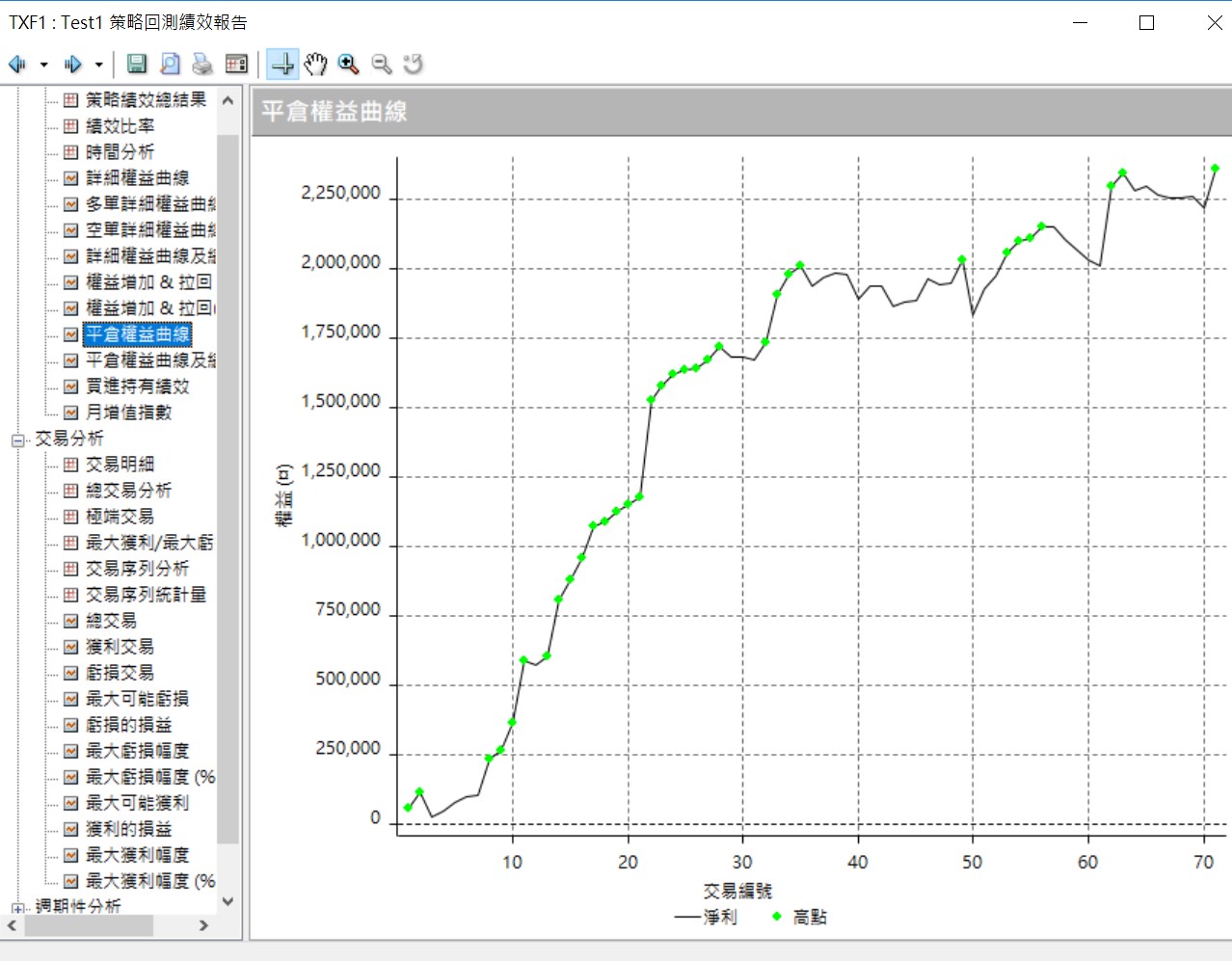
Task: Select the zoom out magnifier tool
Action: (x=382, y=64)
